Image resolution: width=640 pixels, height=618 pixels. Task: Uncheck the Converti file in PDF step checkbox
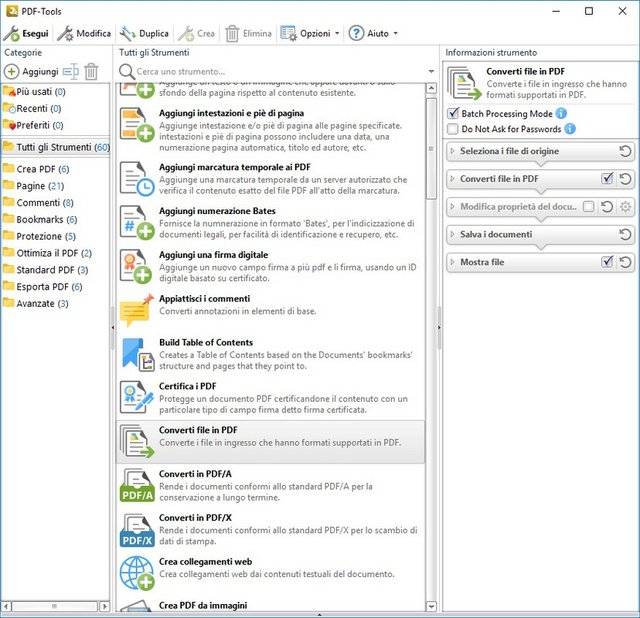[x=607, y=178]
